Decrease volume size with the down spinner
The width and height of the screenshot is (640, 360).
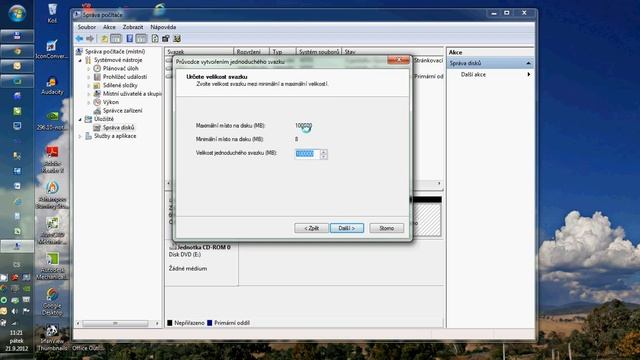[x=324, y=156]
